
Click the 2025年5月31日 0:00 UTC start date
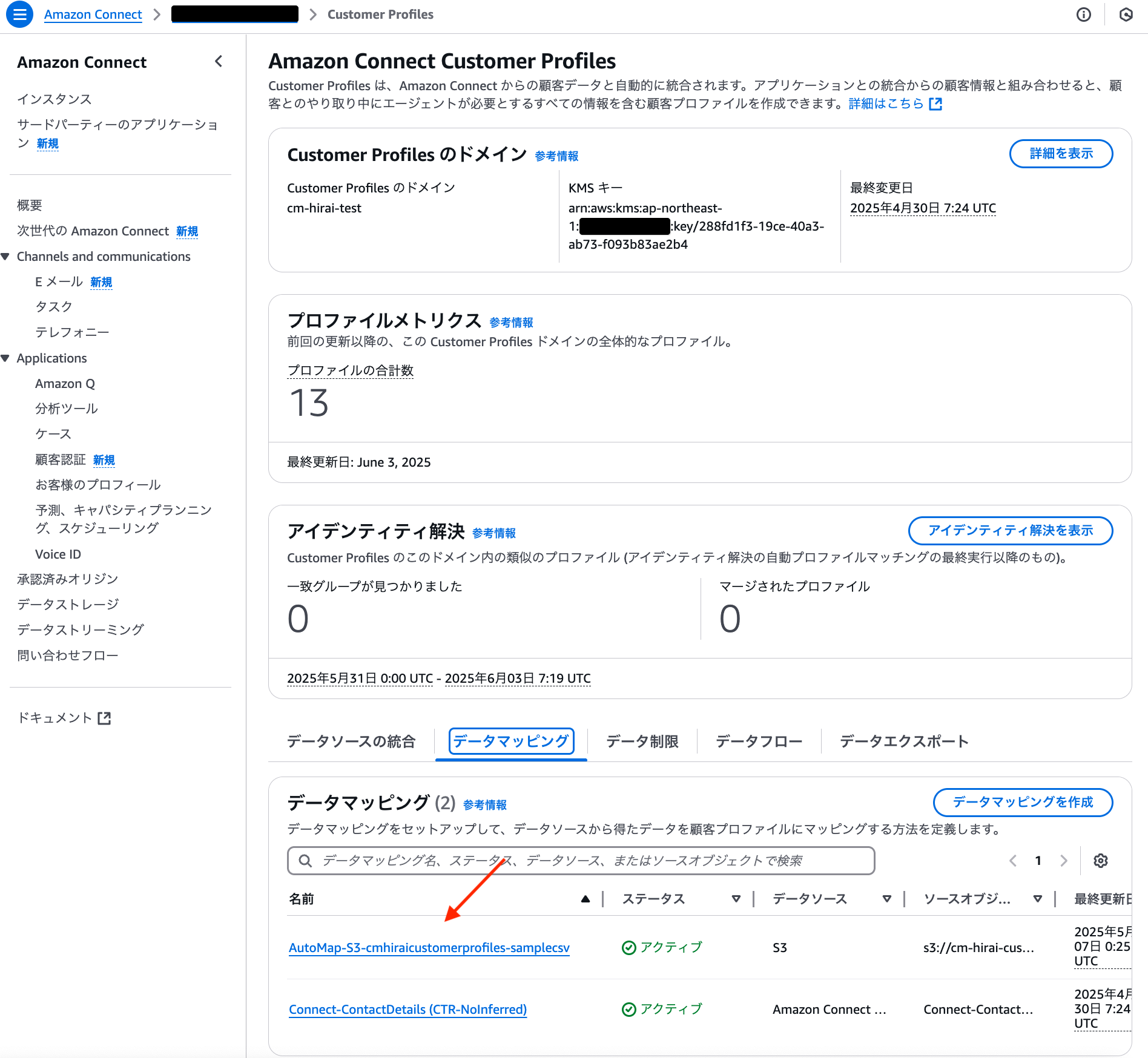click(360, 678)
